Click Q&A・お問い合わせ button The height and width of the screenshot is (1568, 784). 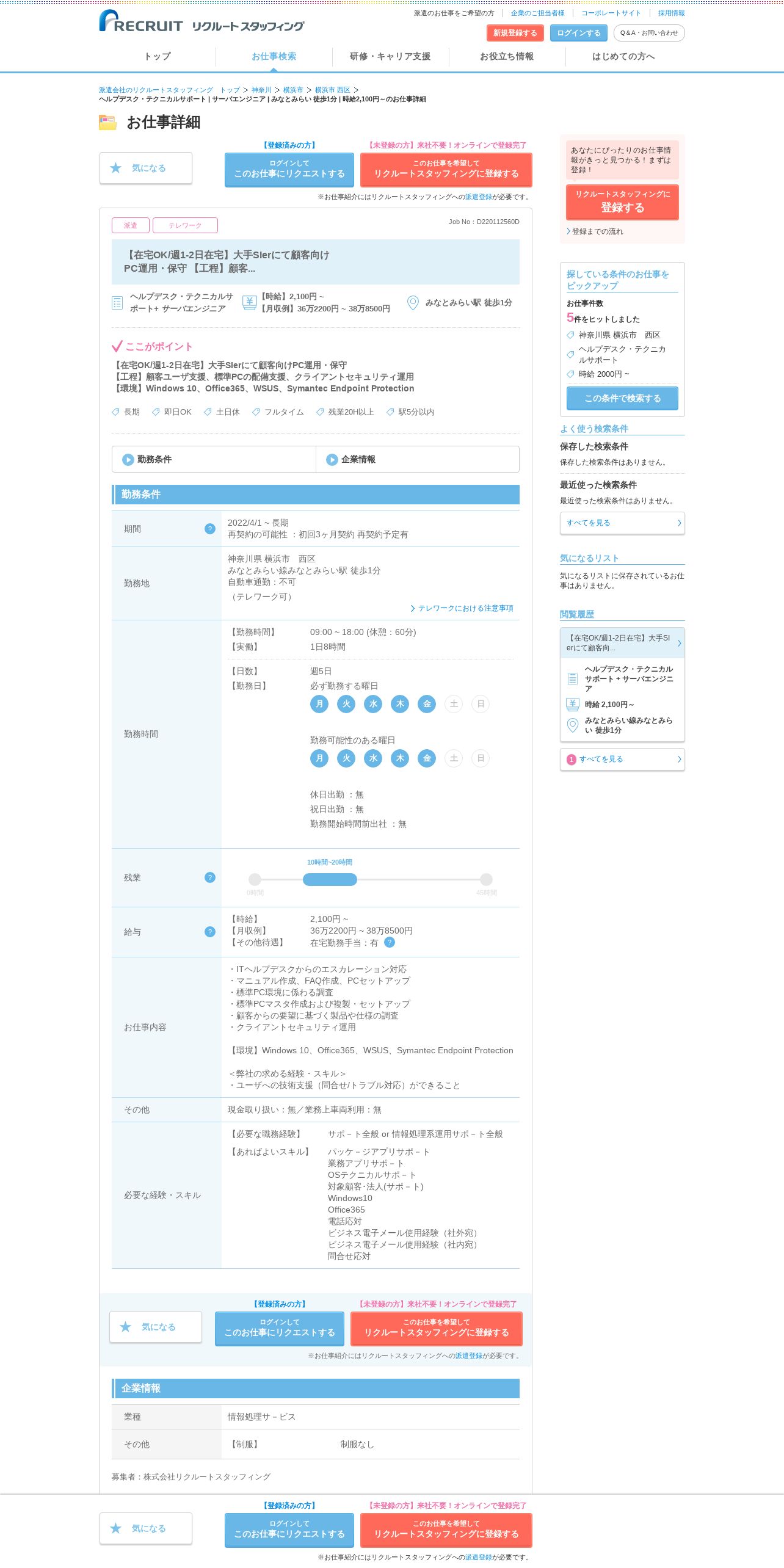point(649,33)
